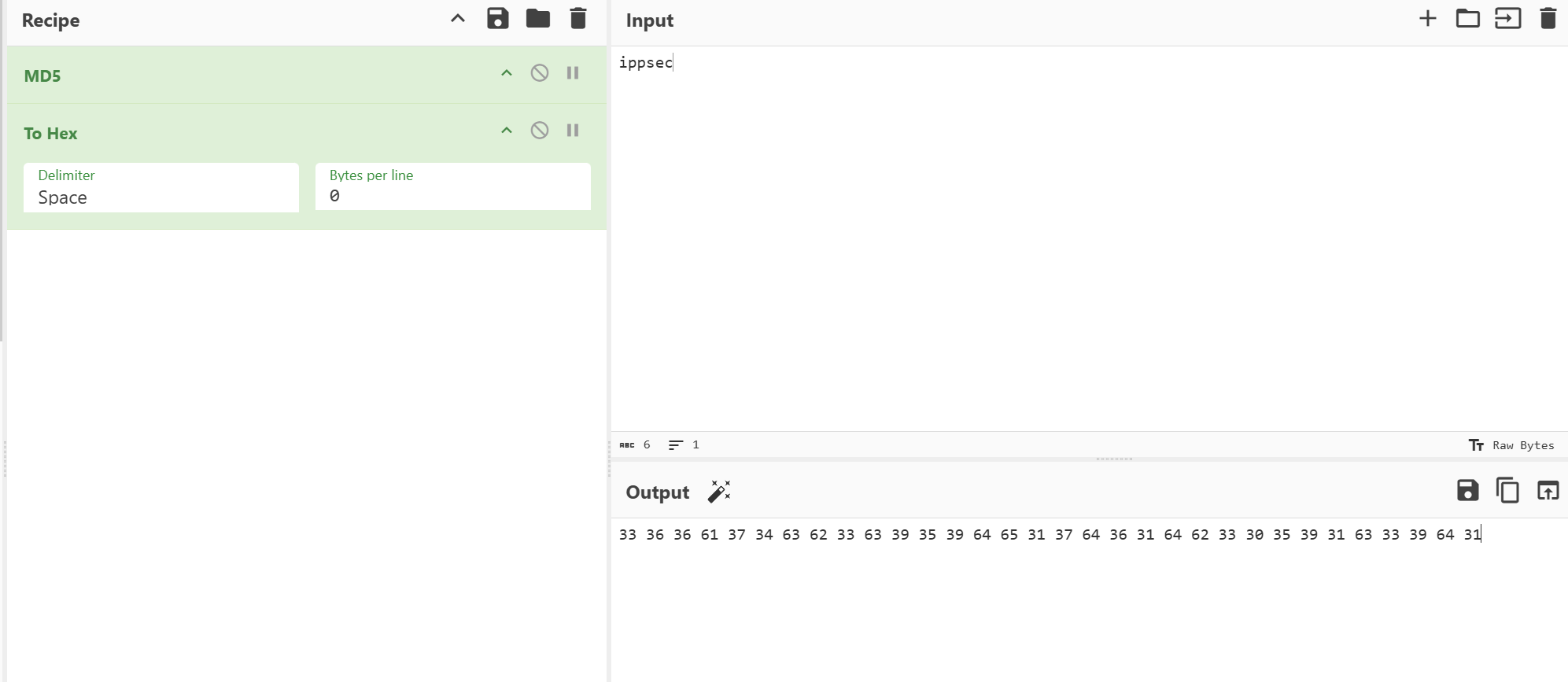The image size is (1568, 682).
Task: Click the Input panel heading
Action: coord(650,20)
